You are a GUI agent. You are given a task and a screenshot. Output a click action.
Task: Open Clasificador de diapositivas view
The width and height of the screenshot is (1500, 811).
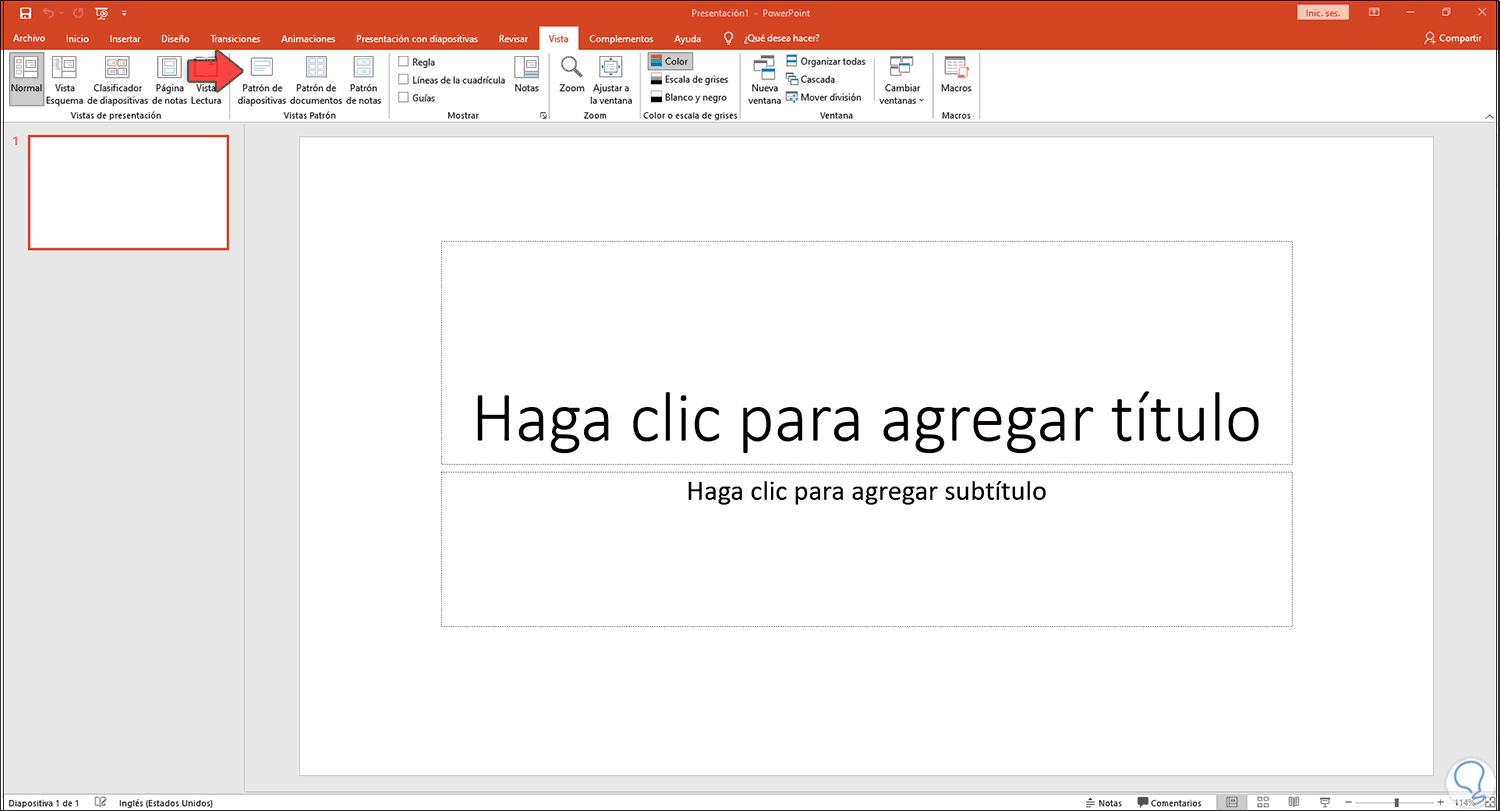(118, 80)
